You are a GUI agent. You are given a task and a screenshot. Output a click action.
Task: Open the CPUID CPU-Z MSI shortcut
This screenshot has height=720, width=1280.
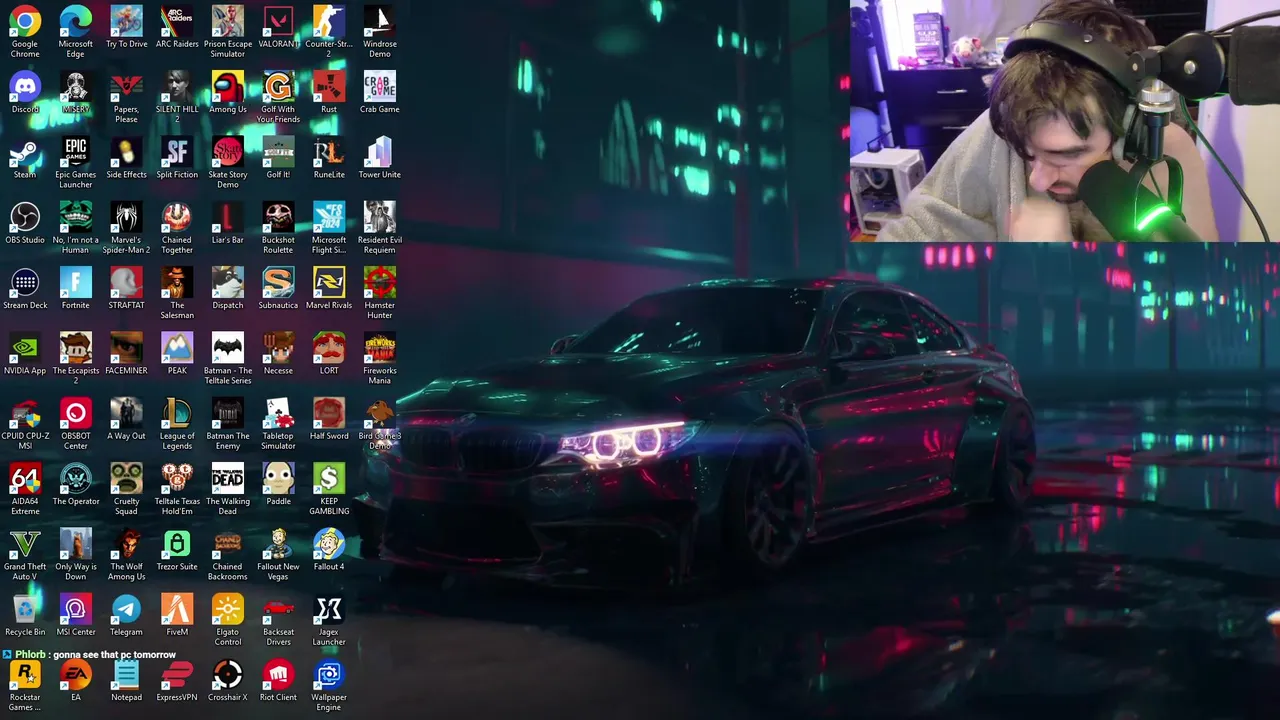[25, 413]
